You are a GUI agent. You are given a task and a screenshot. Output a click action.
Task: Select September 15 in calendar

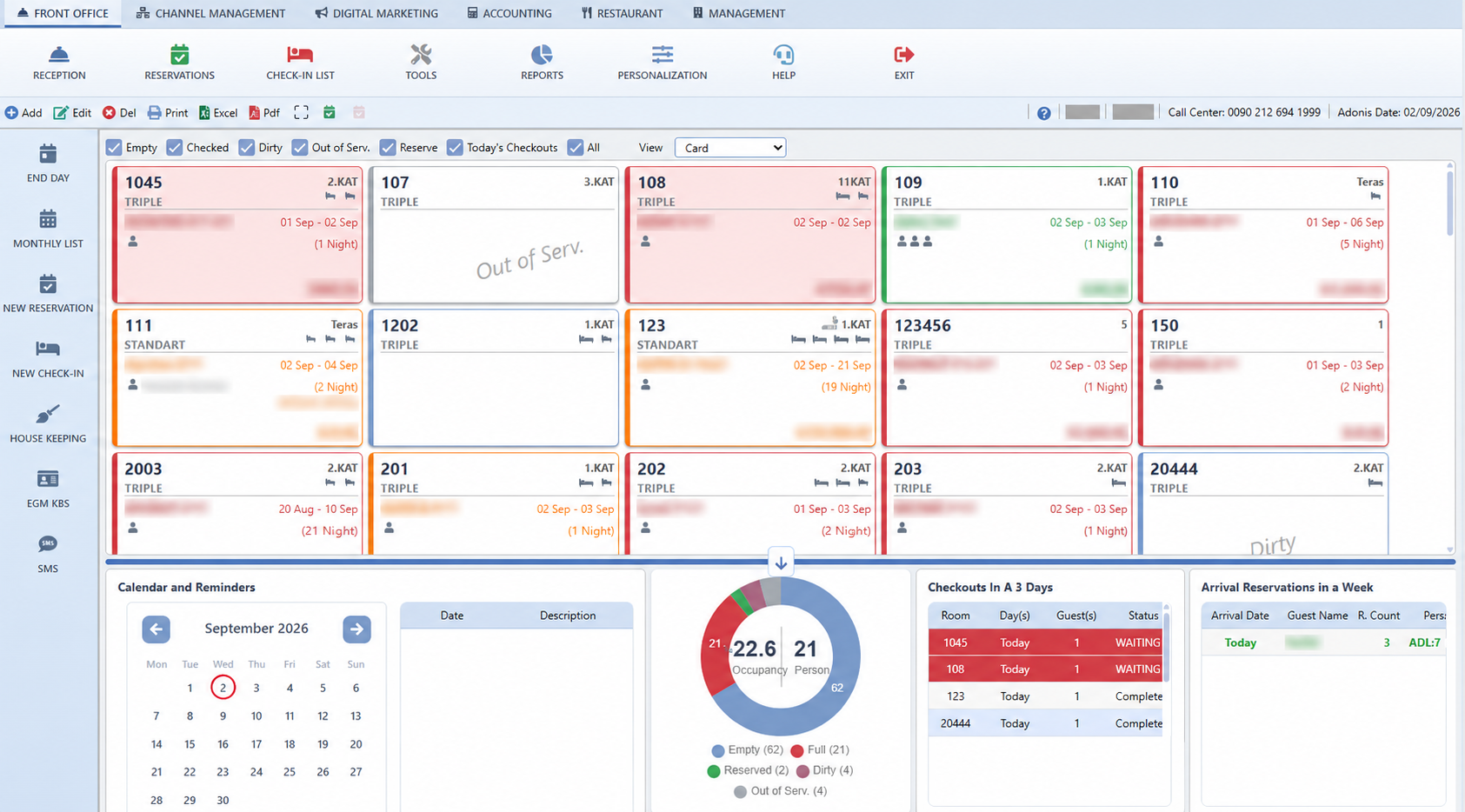tap(190, 744)
